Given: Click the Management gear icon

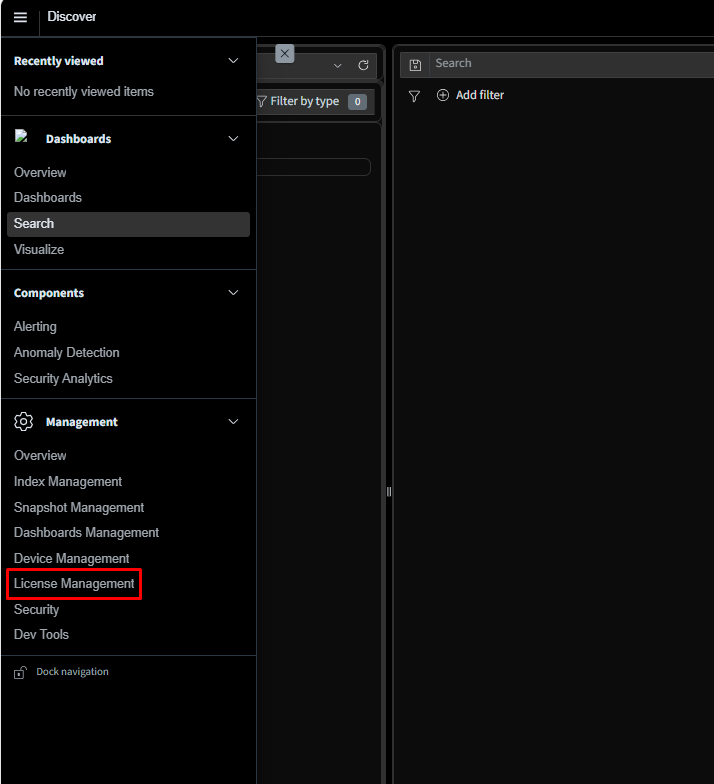Looking at the screenshot, I should coord(23,422).
